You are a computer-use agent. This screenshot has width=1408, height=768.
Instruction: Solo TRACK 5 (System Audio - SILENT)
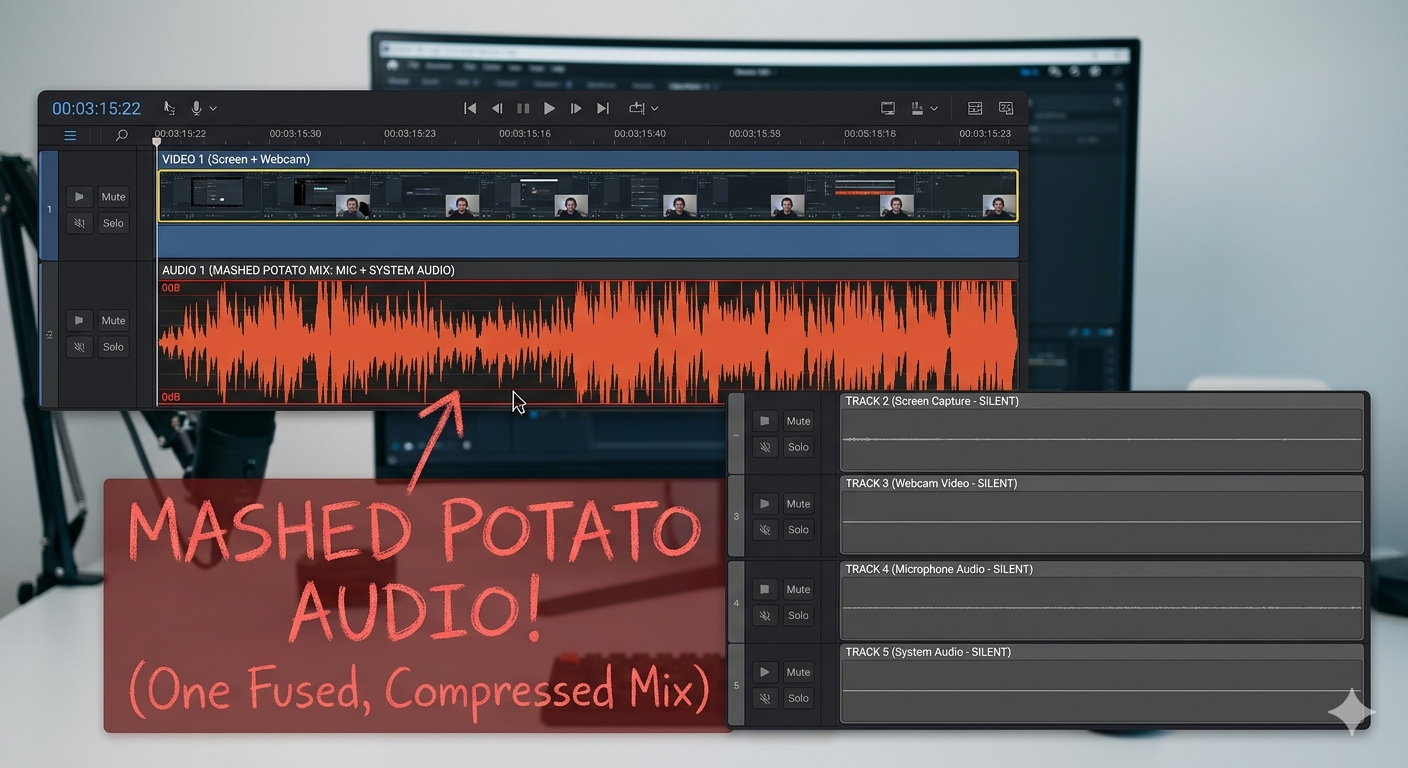click(x=798, y=698)
